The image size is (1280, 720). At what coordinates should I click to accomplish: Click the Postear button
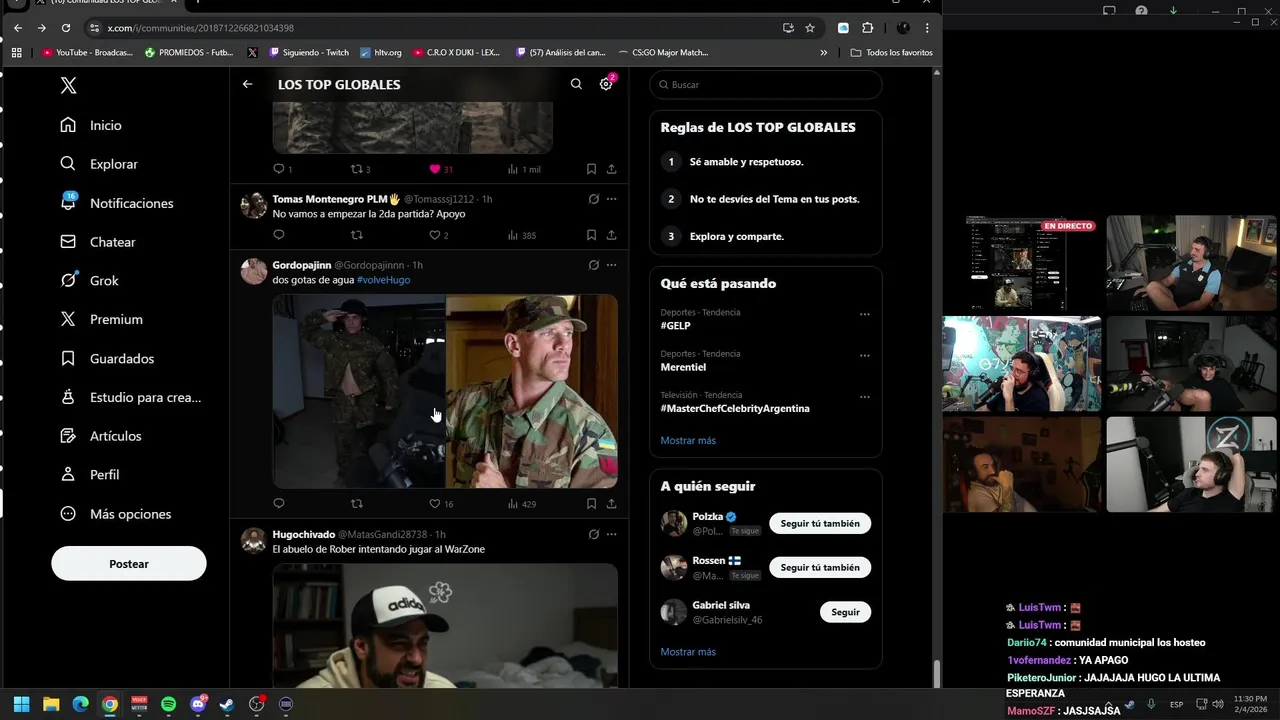tap(129, 564)
